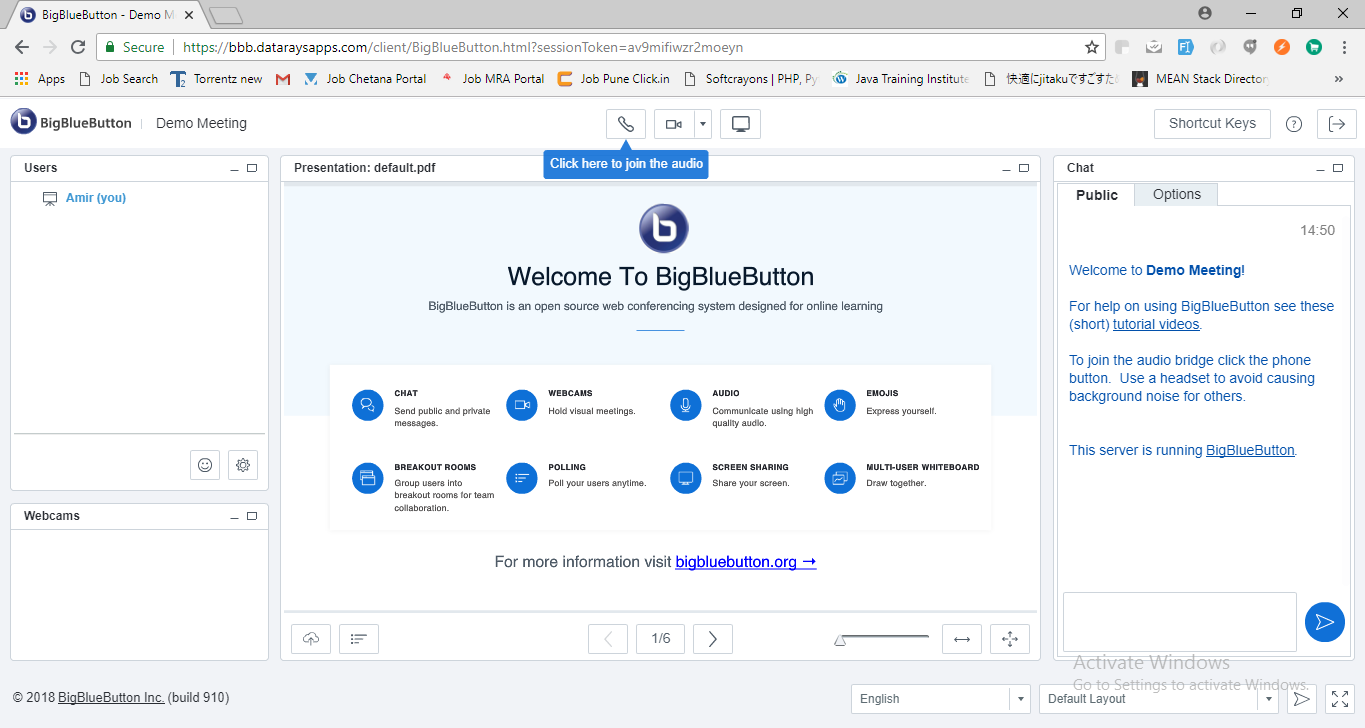Screen dimensions: 1365x728
Task: Enter fullscreen mode
Action: click(1339, 698)
